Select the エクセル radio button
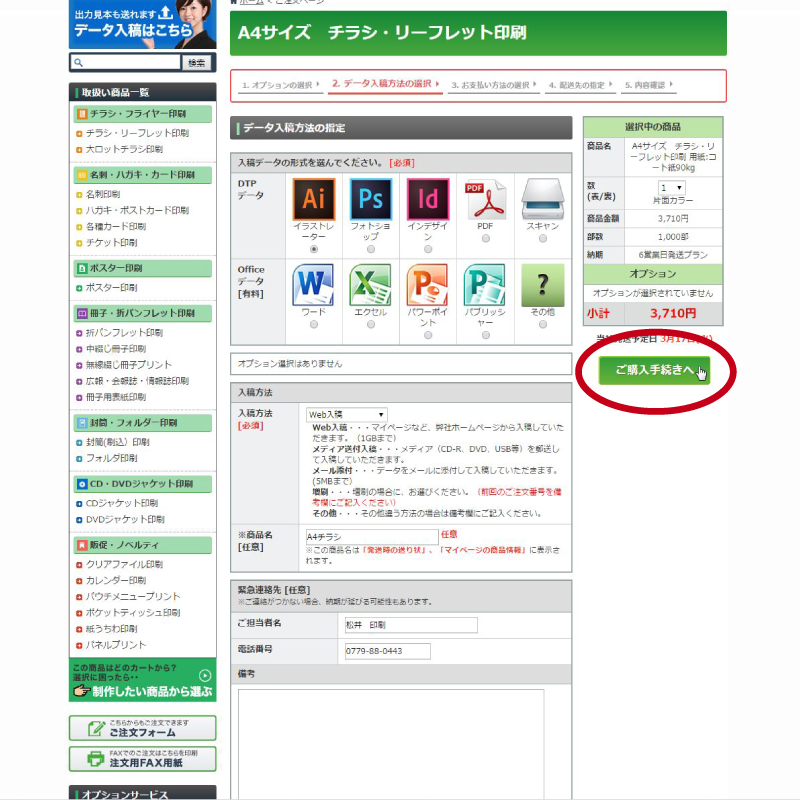 (x=371, y=324)
